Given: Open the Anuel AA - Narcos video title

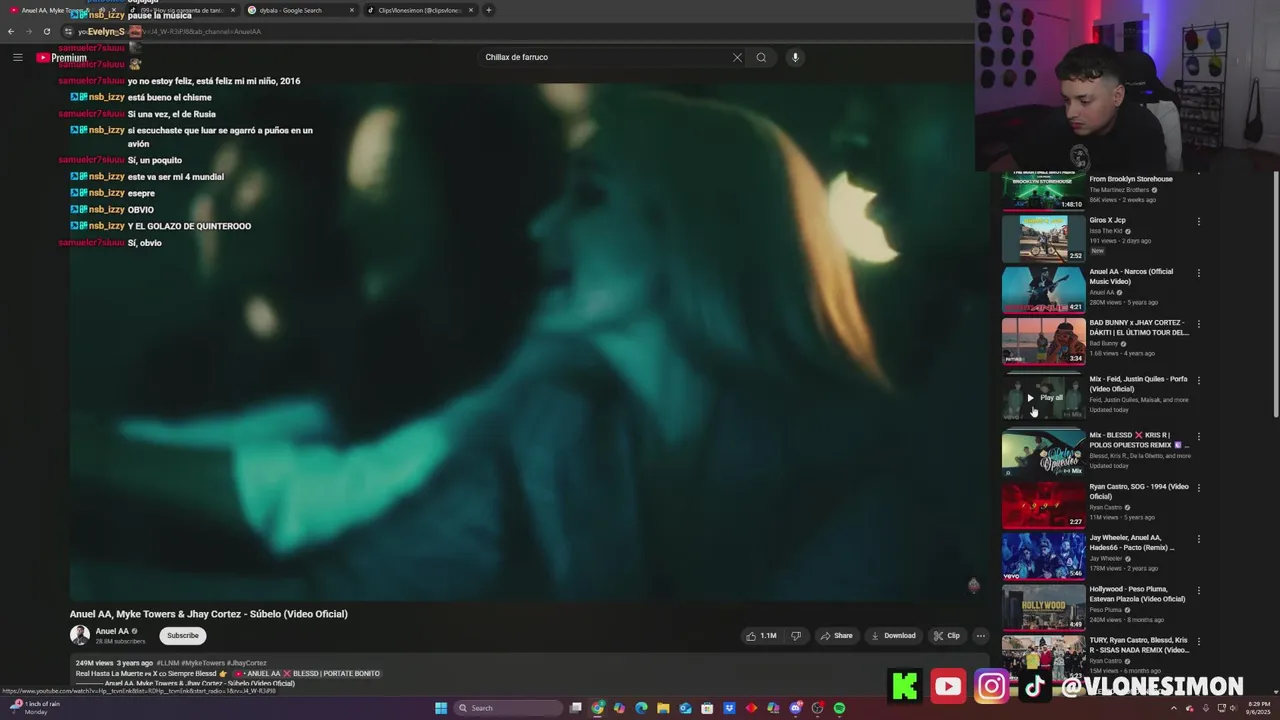Looking at the screenshot, I should click(x=1131, y=276).
